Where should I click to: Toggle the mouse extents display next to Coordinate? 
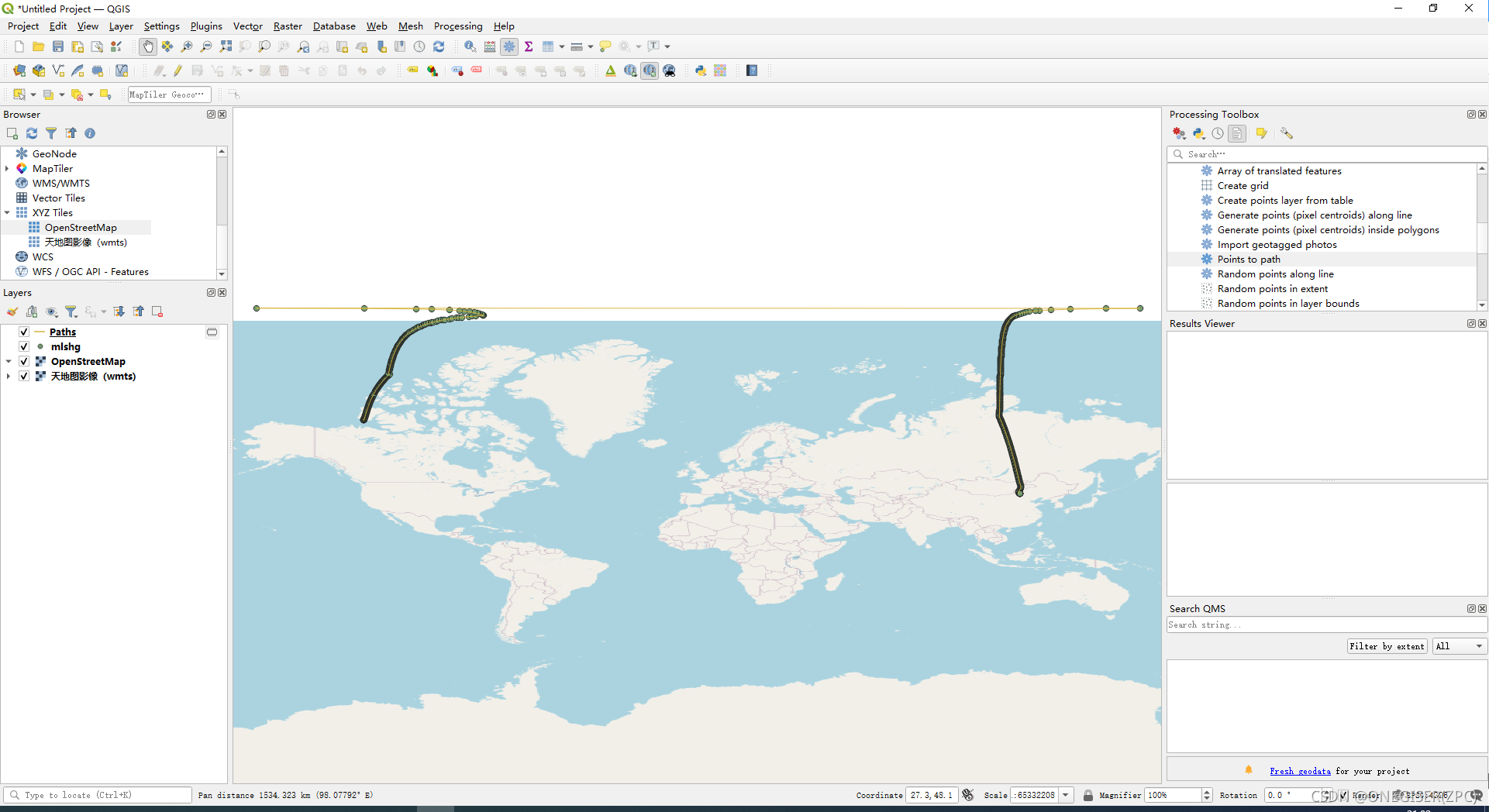pyautogui.click(x=967, y=795)
